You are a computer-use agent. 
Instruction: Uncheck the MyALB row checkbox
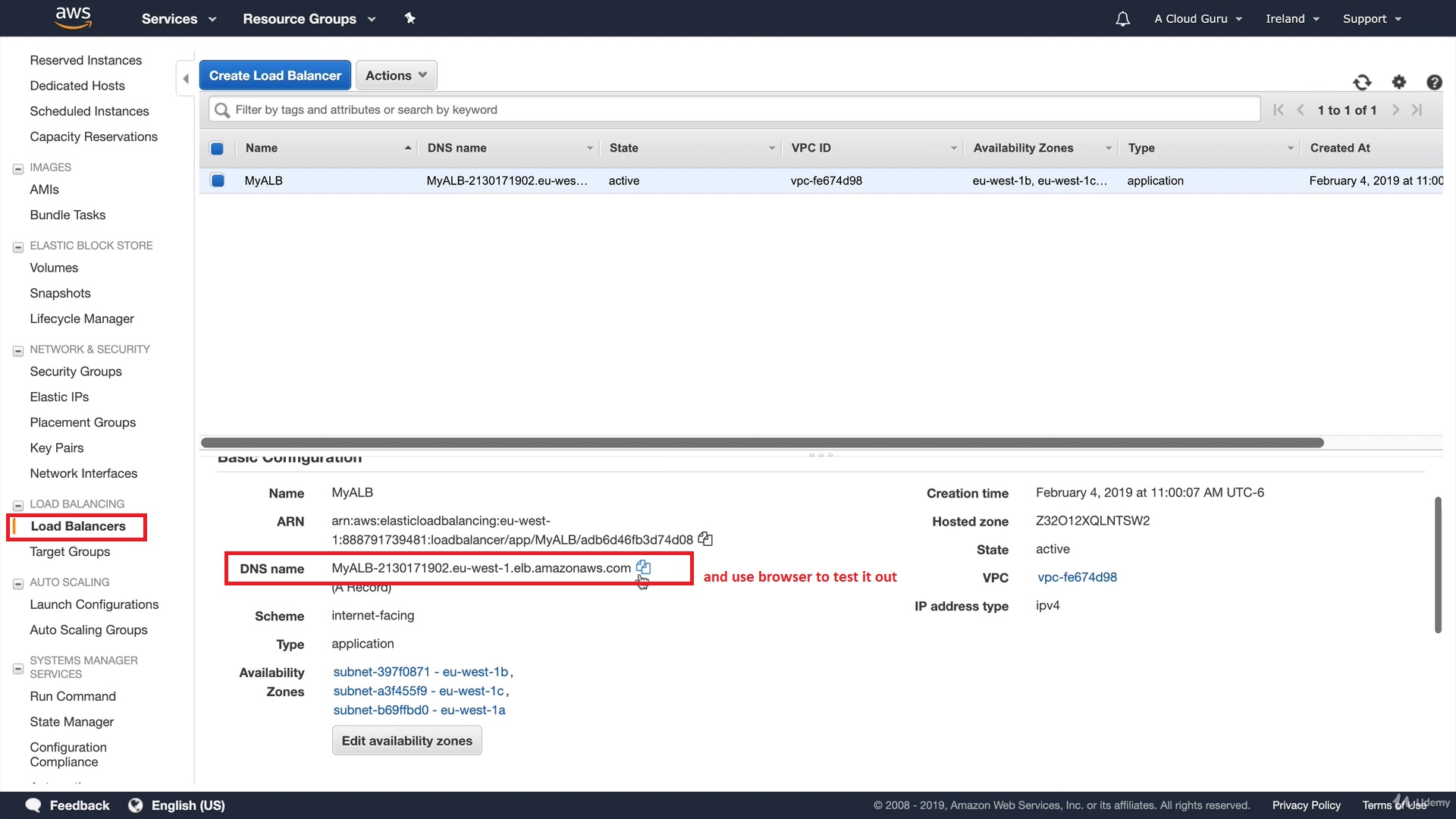point(218,180)
